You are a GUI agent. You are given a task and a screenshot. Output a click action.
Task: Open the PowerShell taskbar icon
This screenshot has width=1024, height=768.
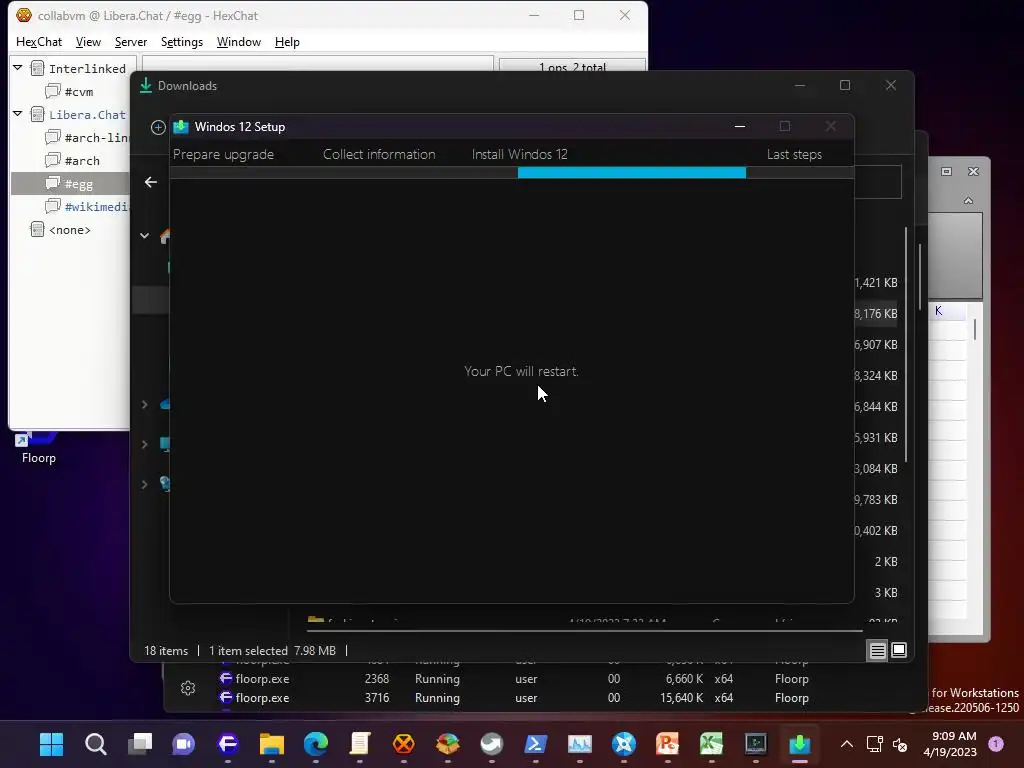coord(536,744)
